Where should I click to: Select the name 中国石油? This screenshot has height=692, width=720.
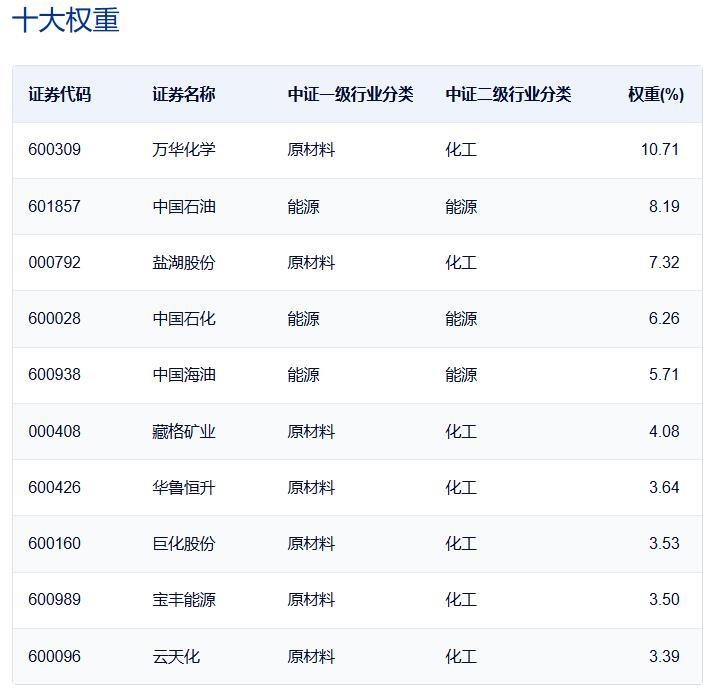pos(184,206)
